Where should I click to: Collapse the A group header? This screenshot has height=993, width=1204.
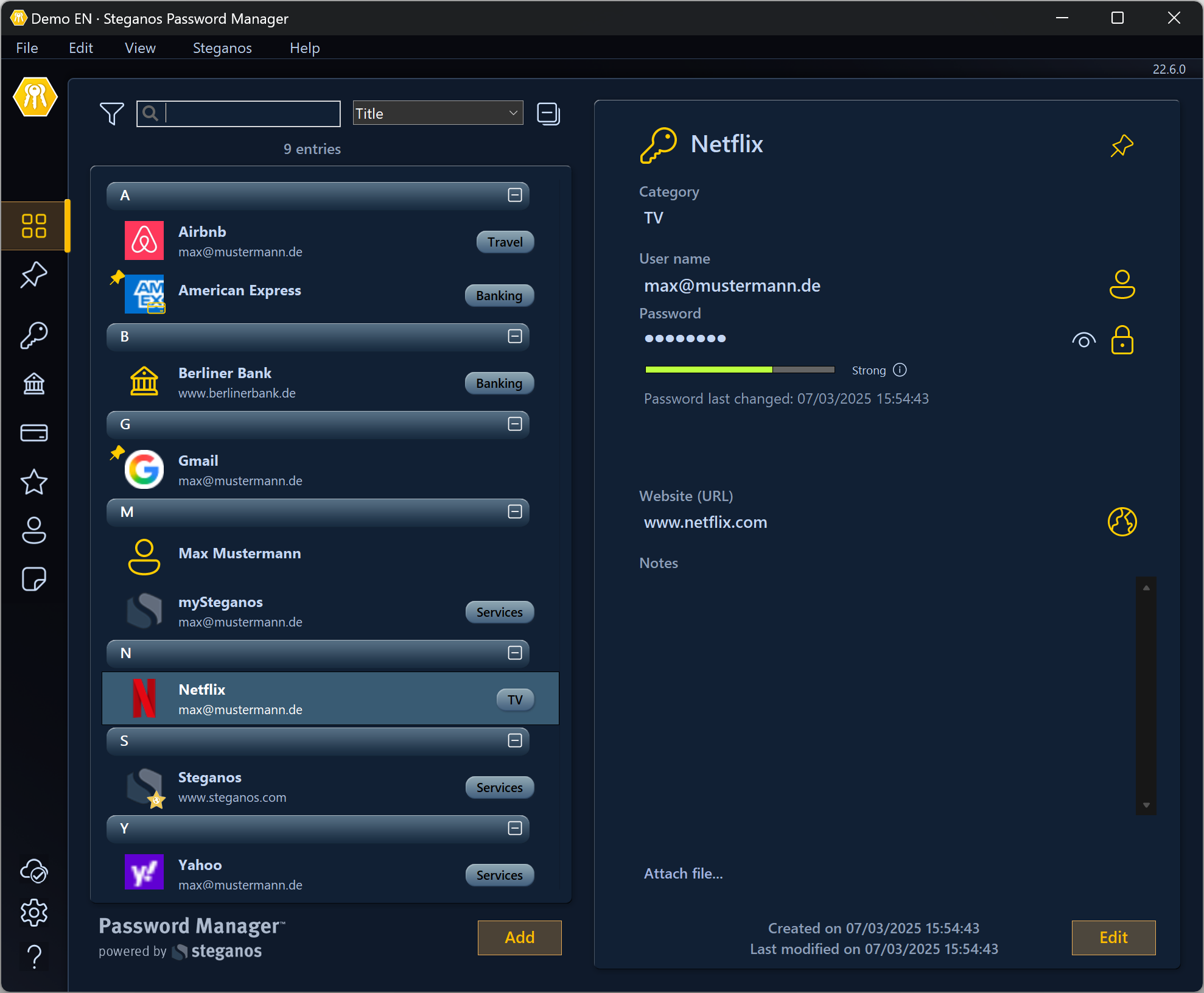[515, 195]
